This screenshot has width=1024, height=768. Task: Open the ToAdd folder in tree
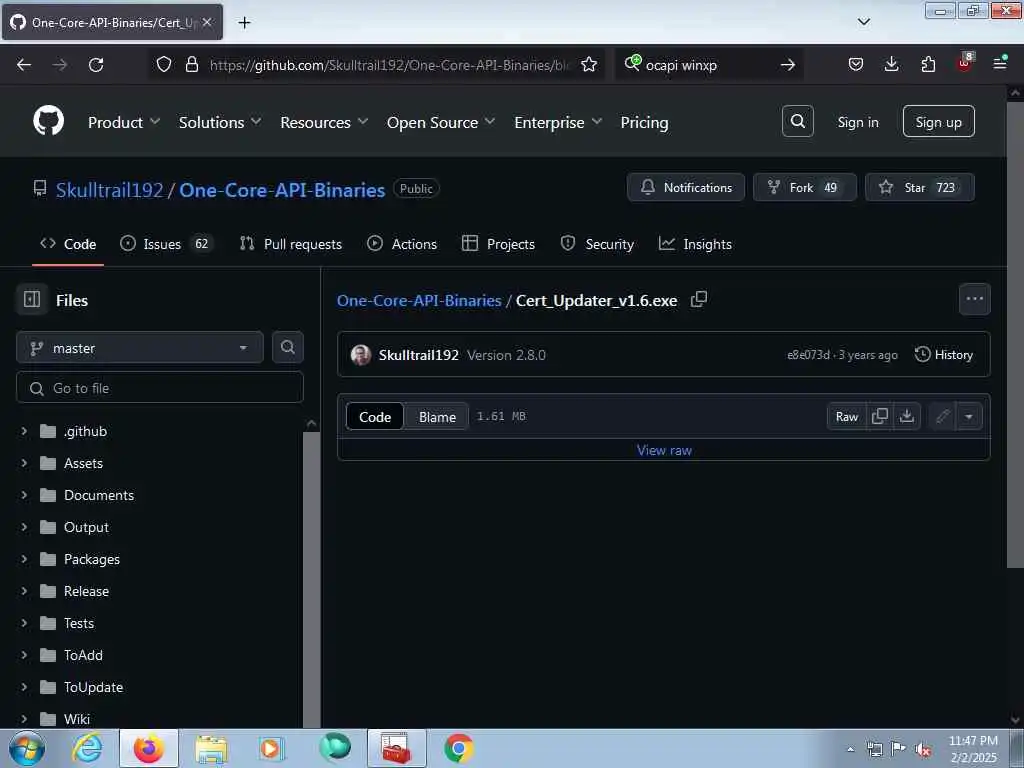83,655
